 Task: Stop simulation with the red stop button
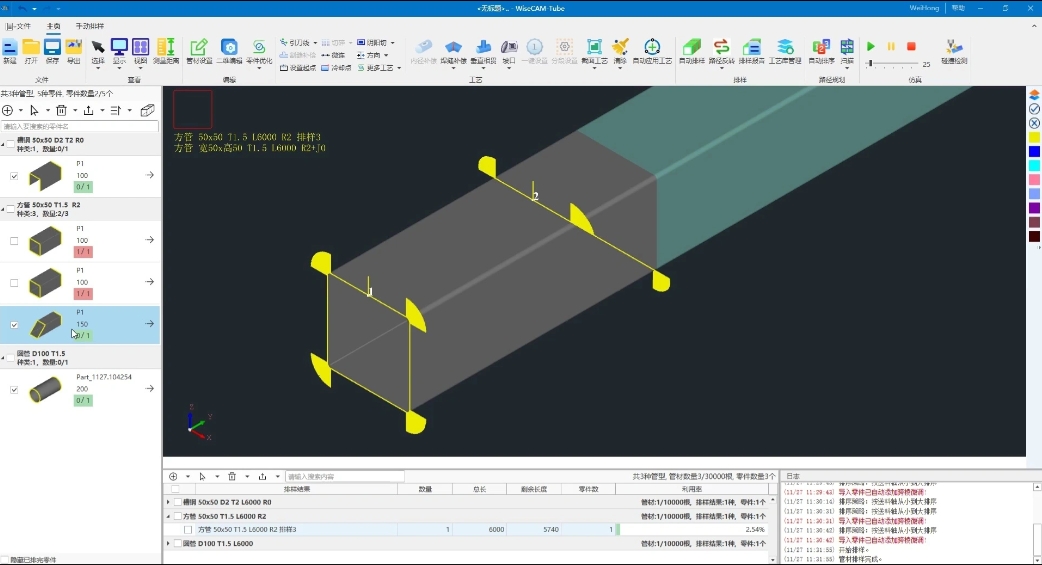pyautogui.click(x=911, y=47)
